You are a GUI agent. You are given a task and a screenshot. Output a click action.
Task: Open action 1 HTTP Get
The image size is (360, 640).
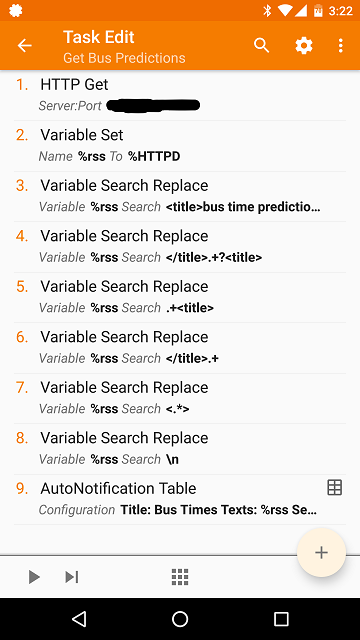tap(180, 96)
